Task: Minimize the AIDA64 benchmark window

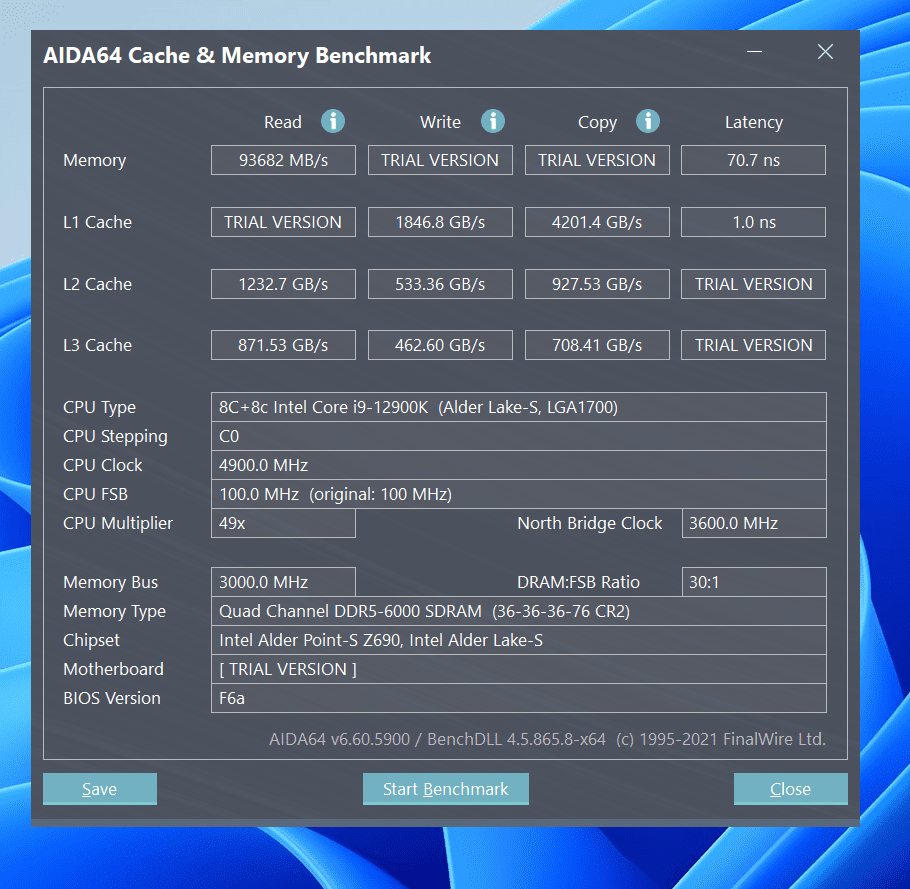Action: click(x=754, y=52)
